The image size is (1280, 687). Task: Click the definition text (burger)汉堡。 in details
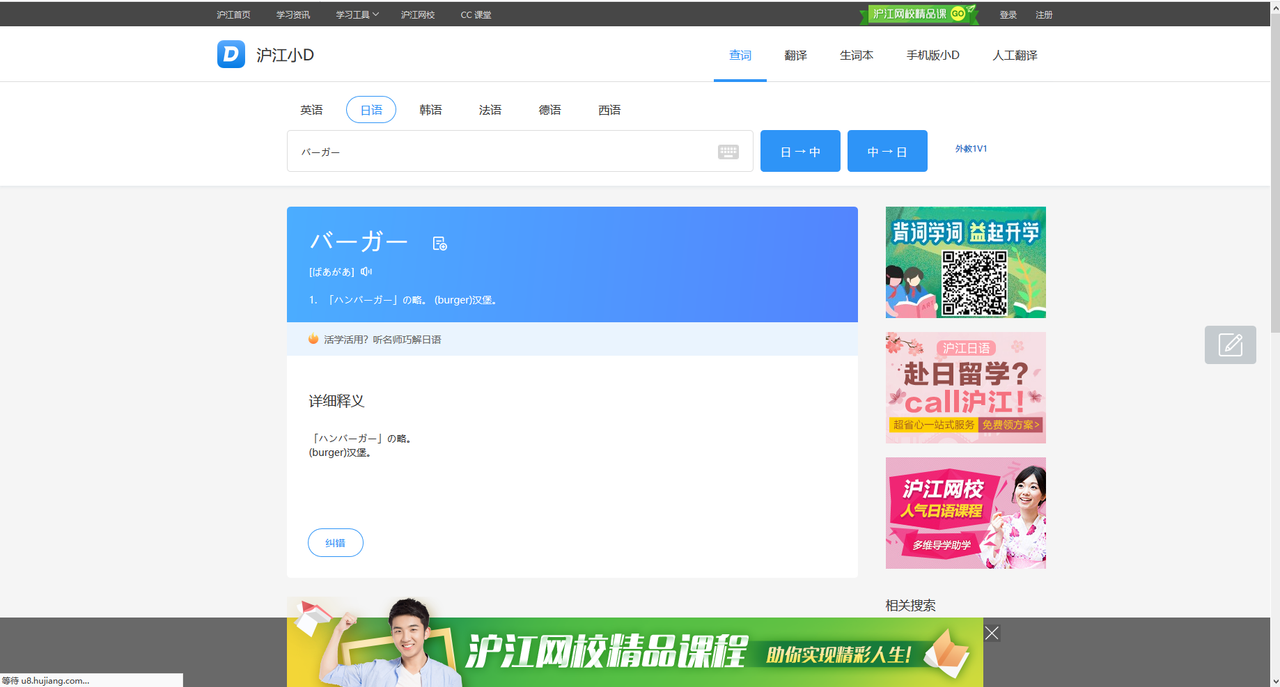(340, 453)
